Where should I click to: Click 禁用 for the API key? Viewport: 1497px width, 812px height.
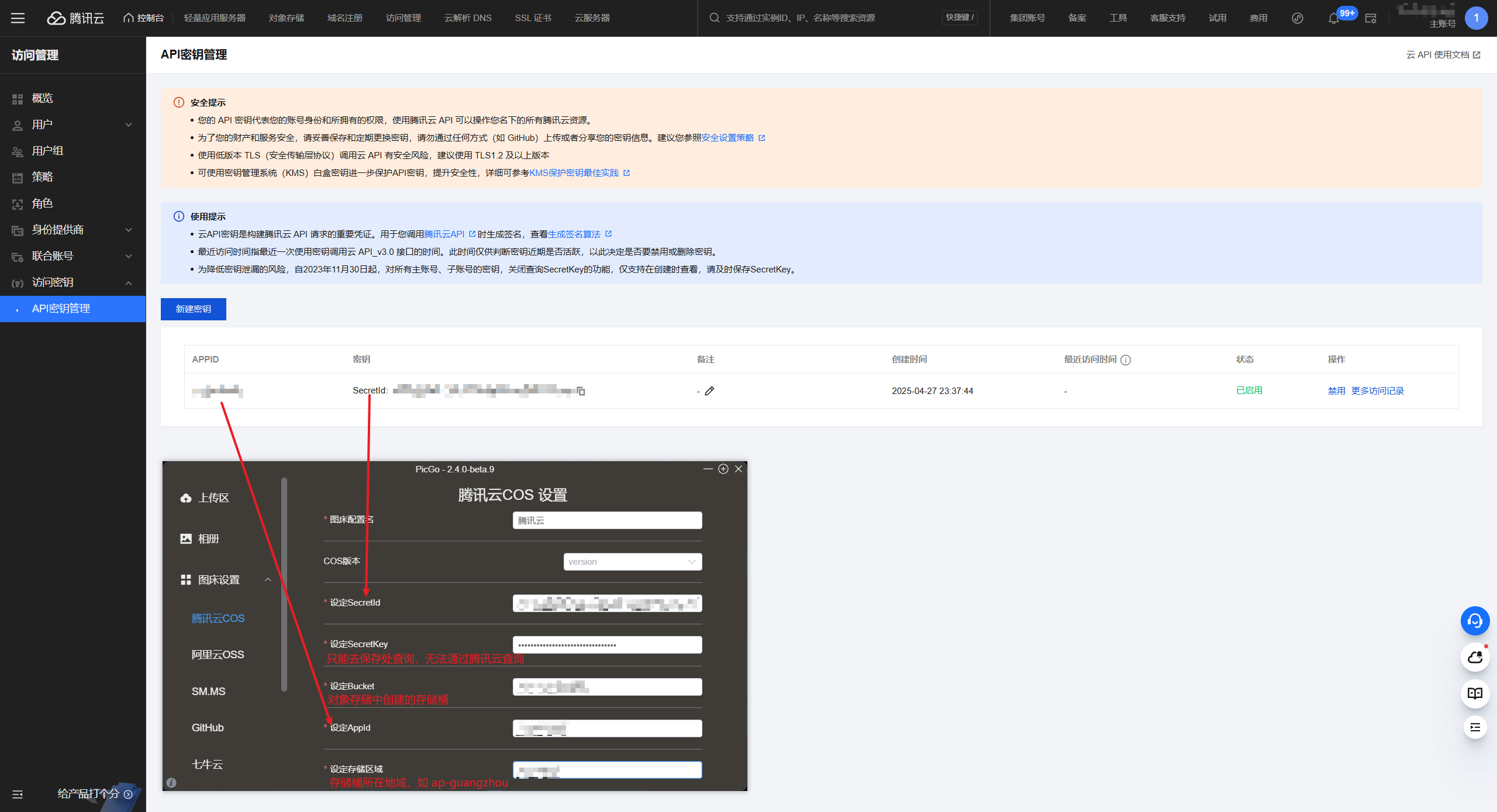pos(1336,391)
